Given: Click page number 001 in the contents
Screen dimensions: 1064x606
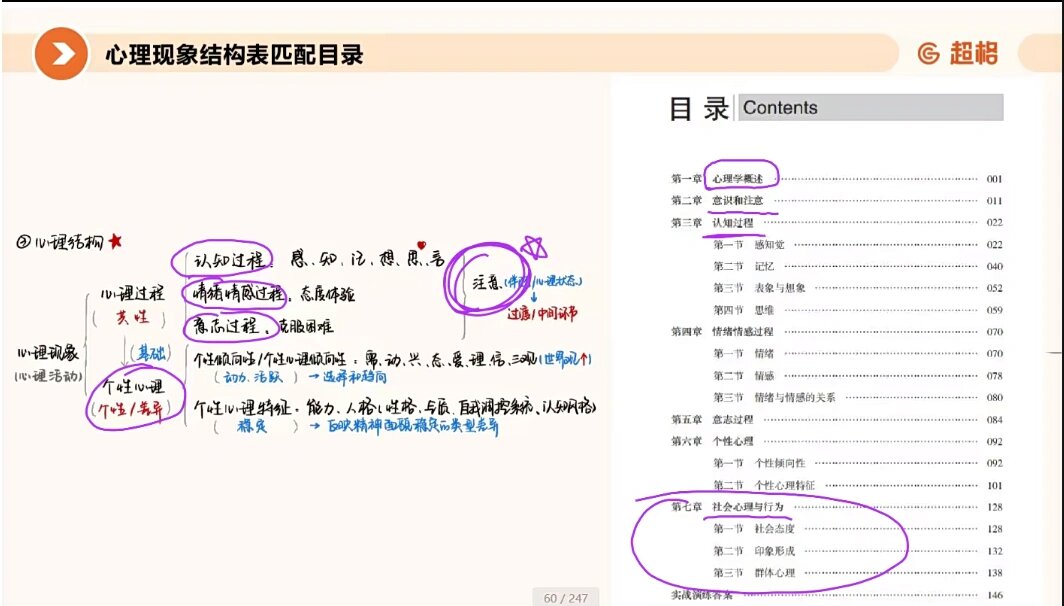Looking at the screenshot, I should click(994, 179).
